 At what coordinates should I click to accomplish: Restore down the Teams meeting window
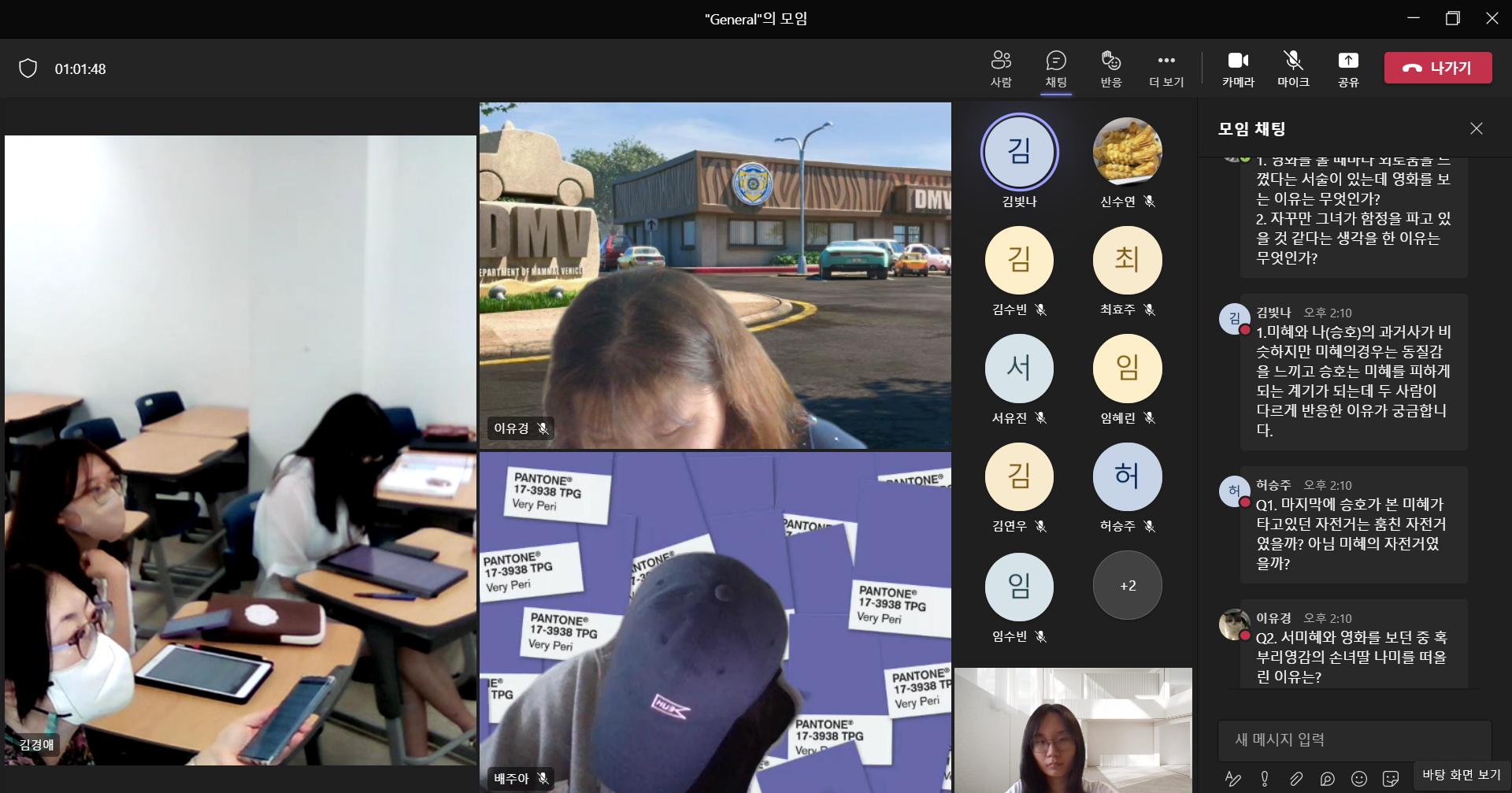click(1453, 18)
